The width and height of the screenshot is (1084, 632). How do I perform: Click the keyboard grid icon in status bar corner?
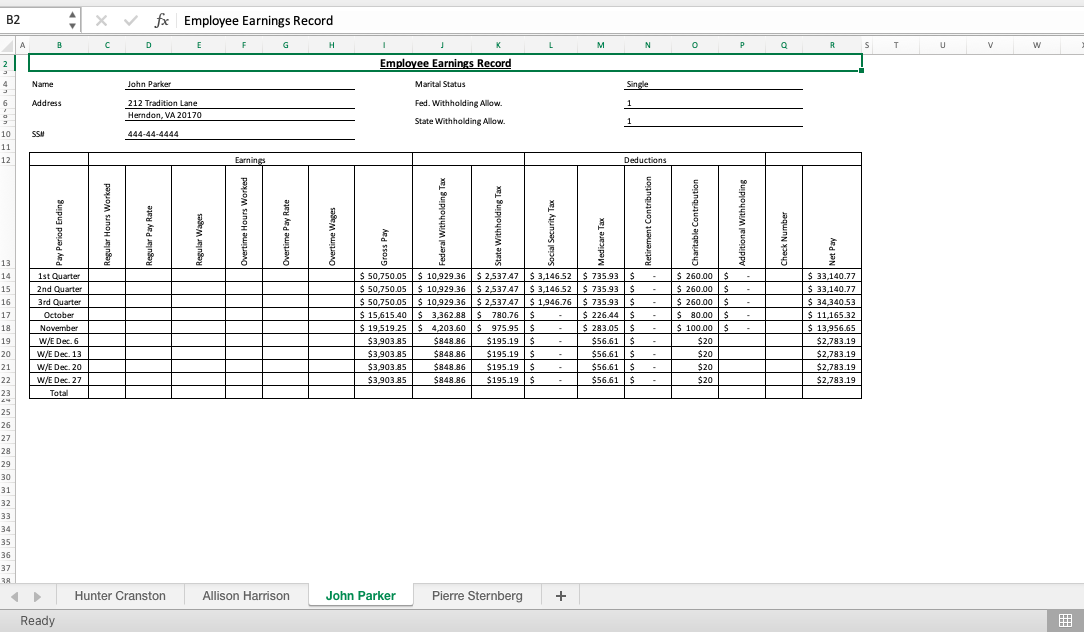pos(1063,621)
